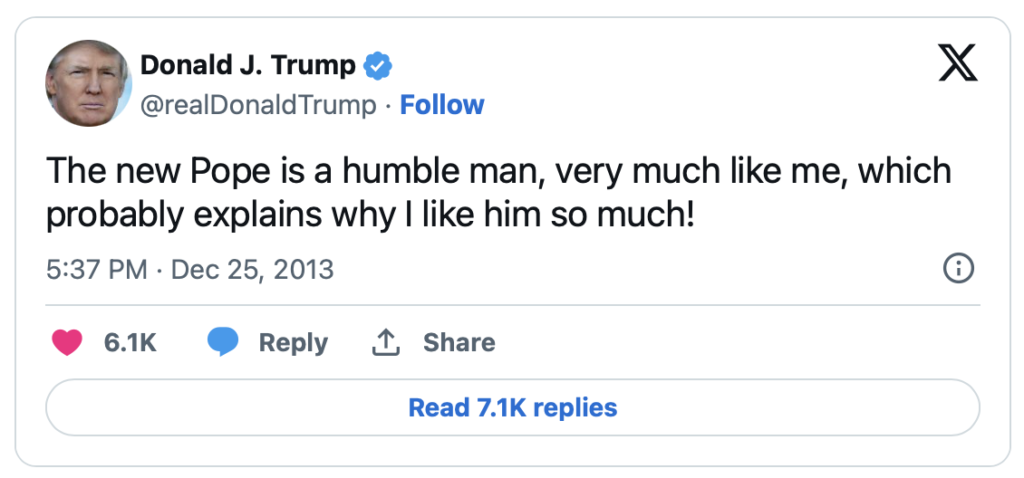Follow the account via Follow link

[442, 105]
